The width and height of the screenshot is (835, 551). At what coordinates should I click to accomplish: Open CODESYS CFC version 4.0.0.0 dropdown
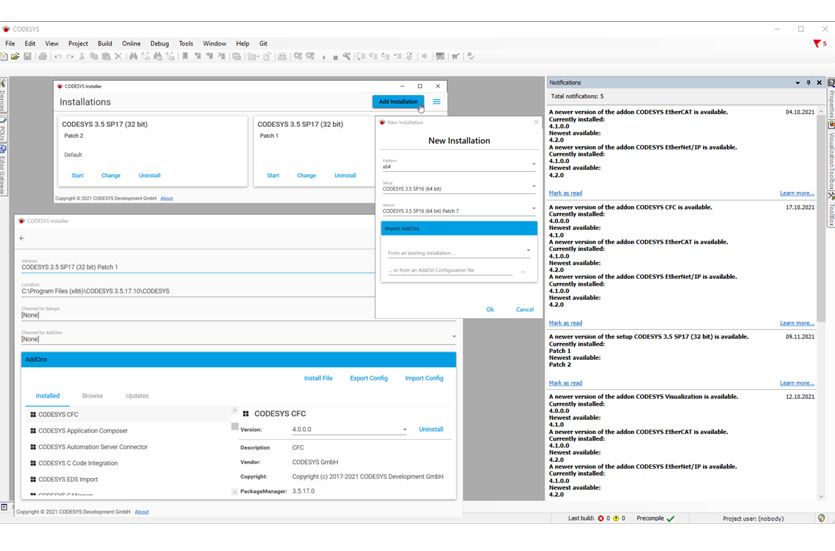tap(405, 430)
